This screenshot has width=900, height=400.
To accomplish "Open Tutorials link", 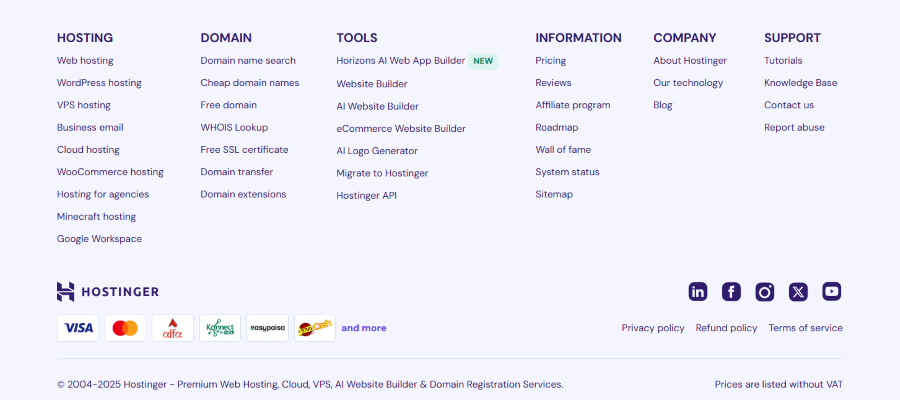I will point(783,60).
